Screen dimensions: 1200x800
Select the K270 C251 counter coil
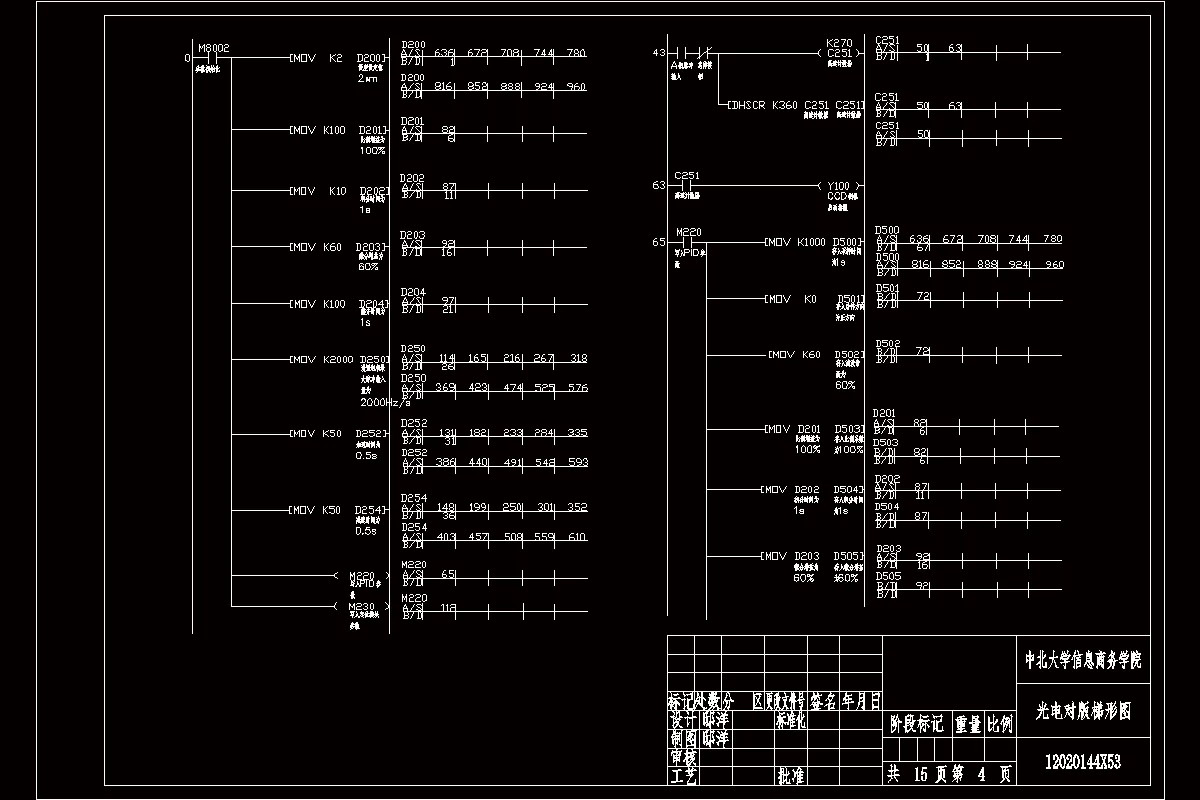pyautogui.click(x=840, y=48)
